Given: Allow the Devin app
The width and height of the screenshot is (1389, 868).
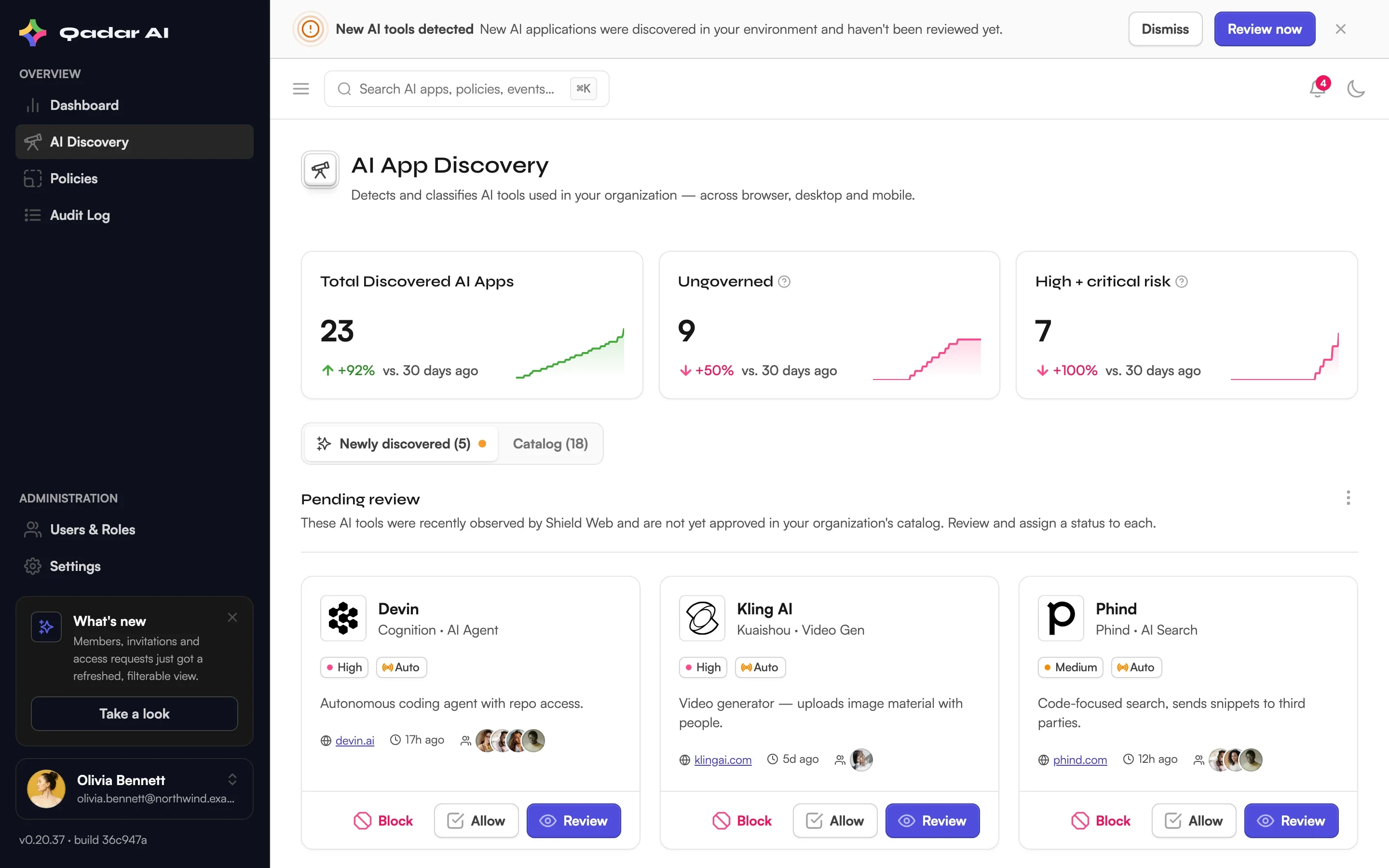Looking at the screenshot, I should coord(476,820).
